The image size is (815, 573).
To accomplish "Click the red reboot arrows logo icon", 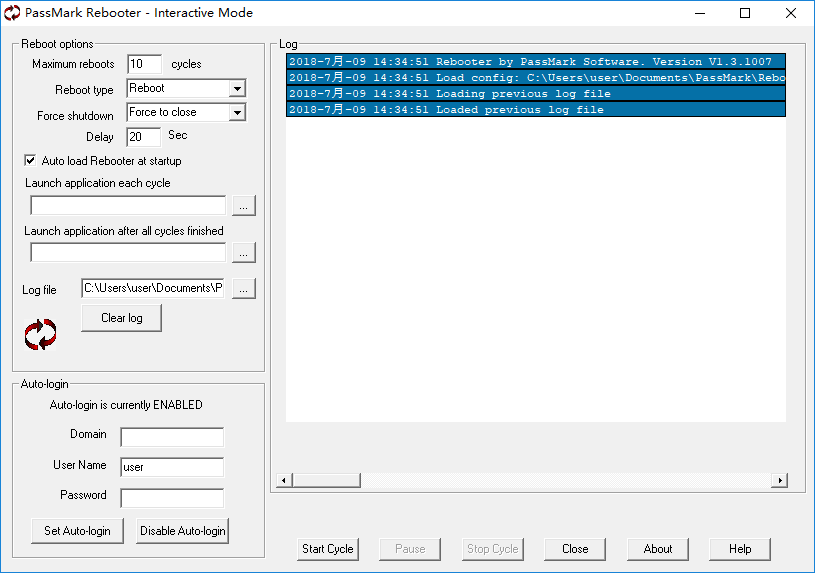I will 41,334.
